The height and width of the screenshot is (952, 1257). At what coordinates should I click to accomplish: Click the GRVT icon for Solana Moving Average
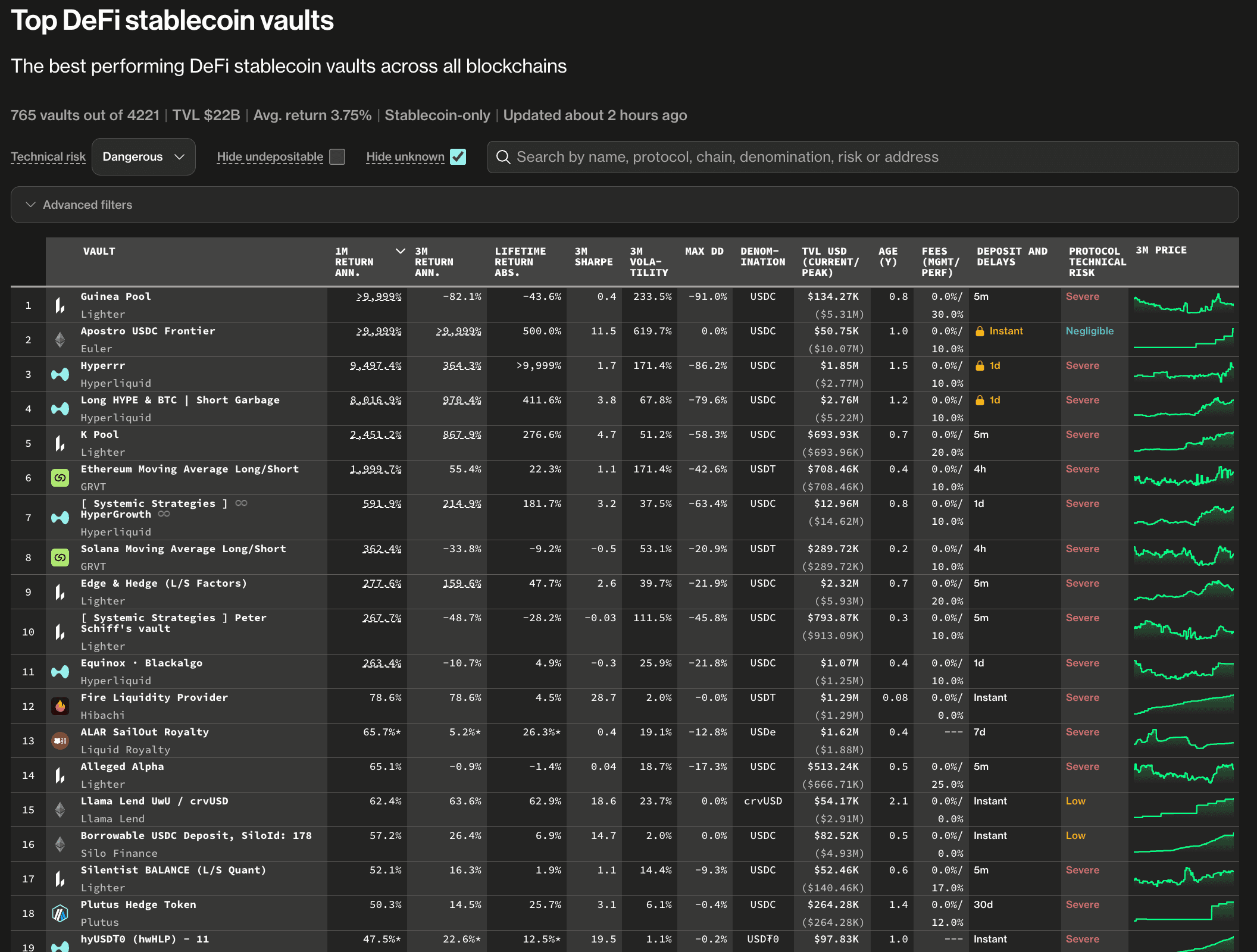point(60,558)
